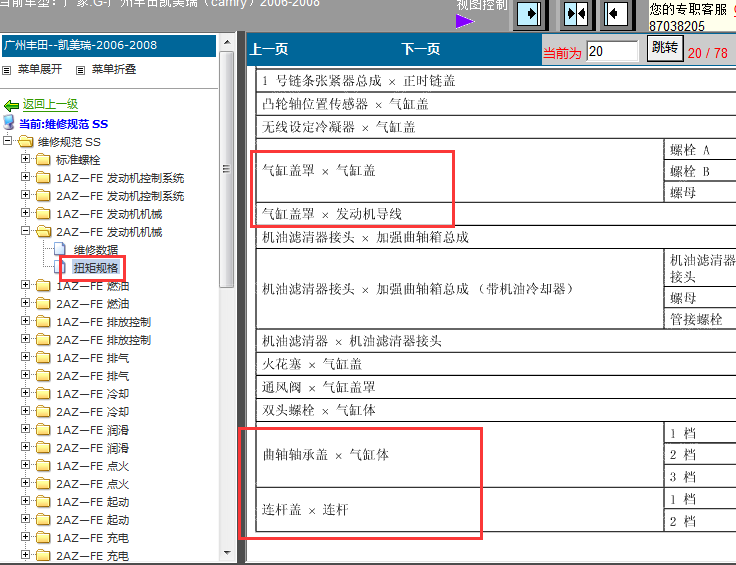Open the 2AZ-FE 排放控制 folder

click(x=103, y=340)
